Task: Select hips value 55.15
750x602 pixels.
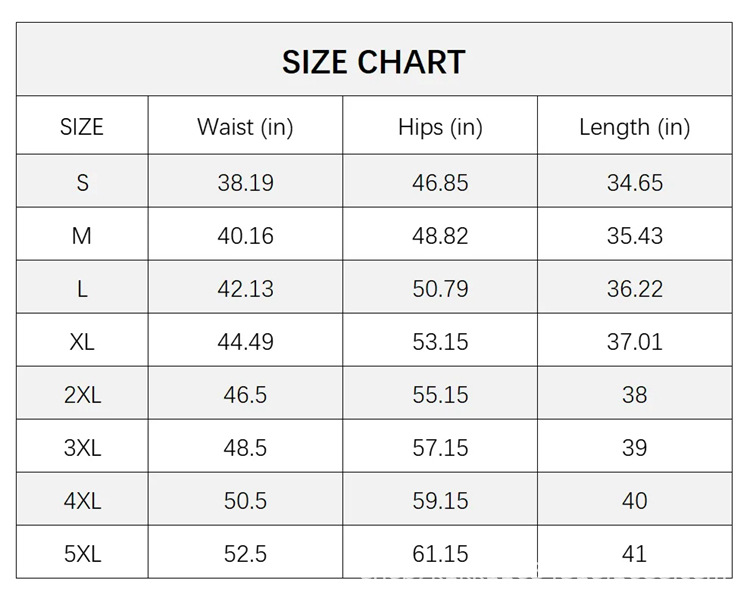Action: tap(440, 395)
